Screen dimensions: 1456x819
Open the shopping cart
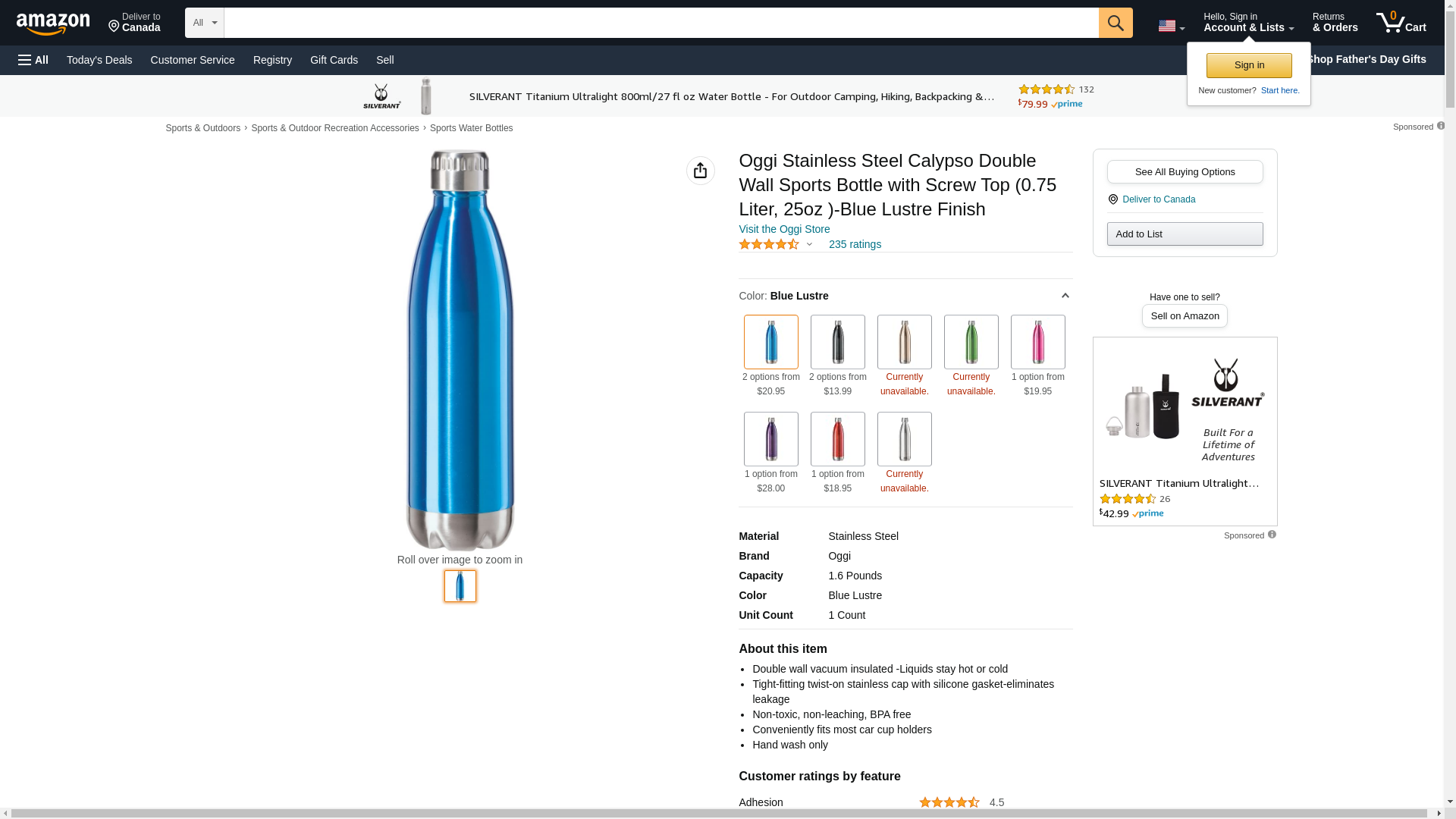1401,23
